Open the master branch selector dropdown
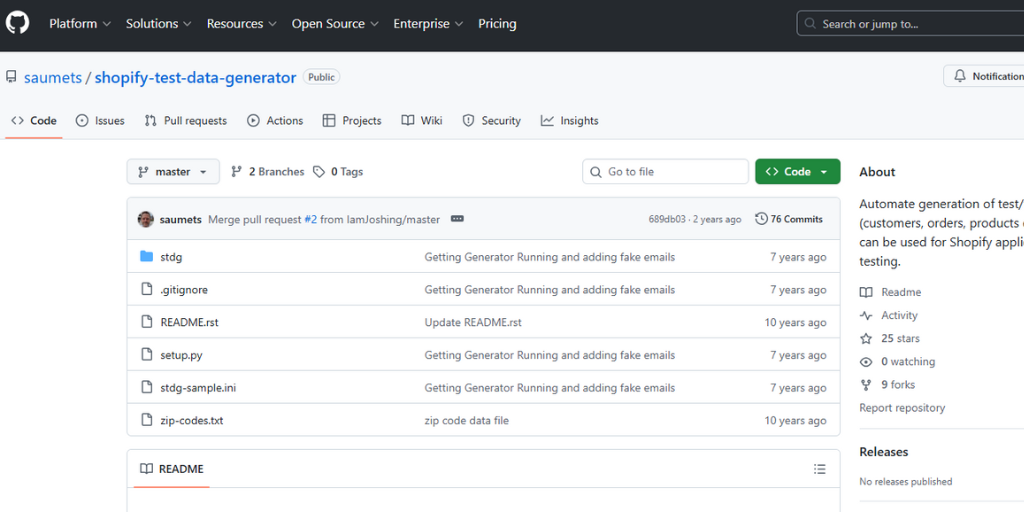Image resolution: width=1024 pixels, height=512 pixels. coord(173,172)
